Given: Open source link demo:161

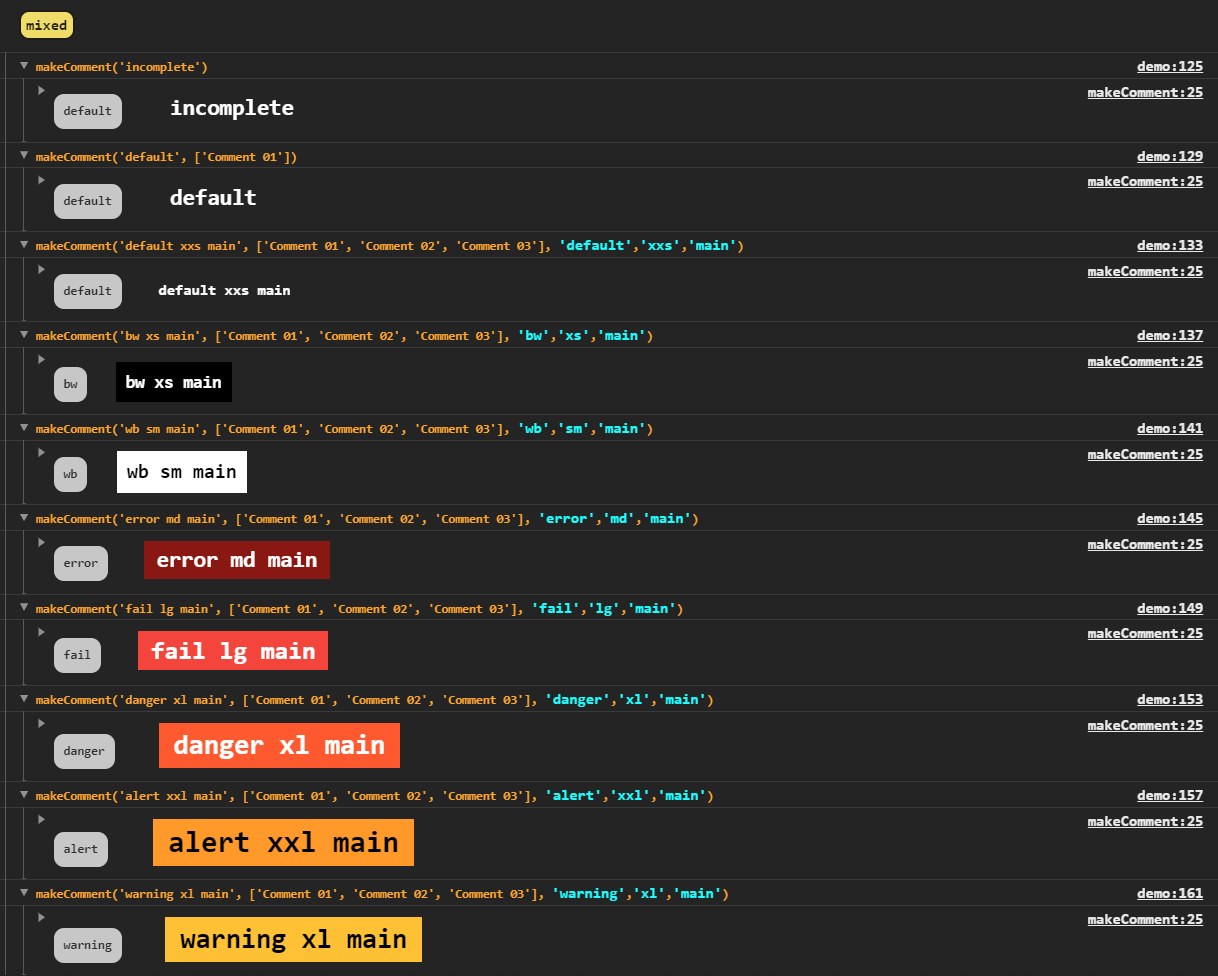Looking at the screenshot, I should click(1170, 893).
